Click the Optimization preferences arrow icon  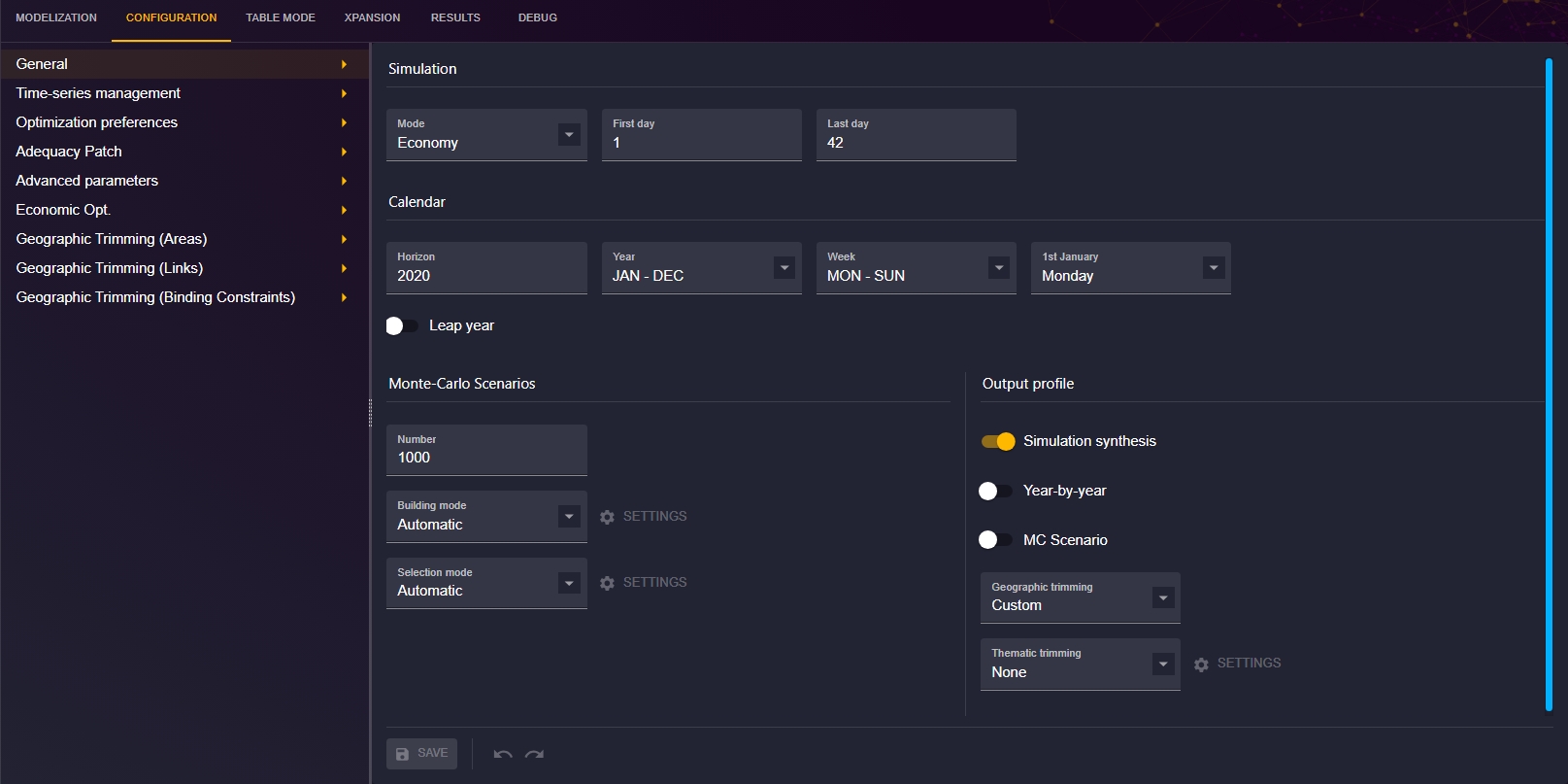point(344,122)
